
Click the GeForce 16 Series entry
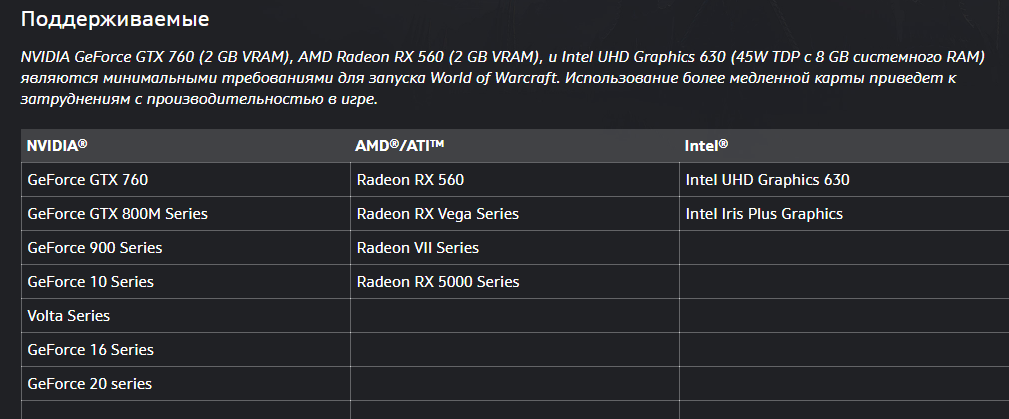coord(90,350)
